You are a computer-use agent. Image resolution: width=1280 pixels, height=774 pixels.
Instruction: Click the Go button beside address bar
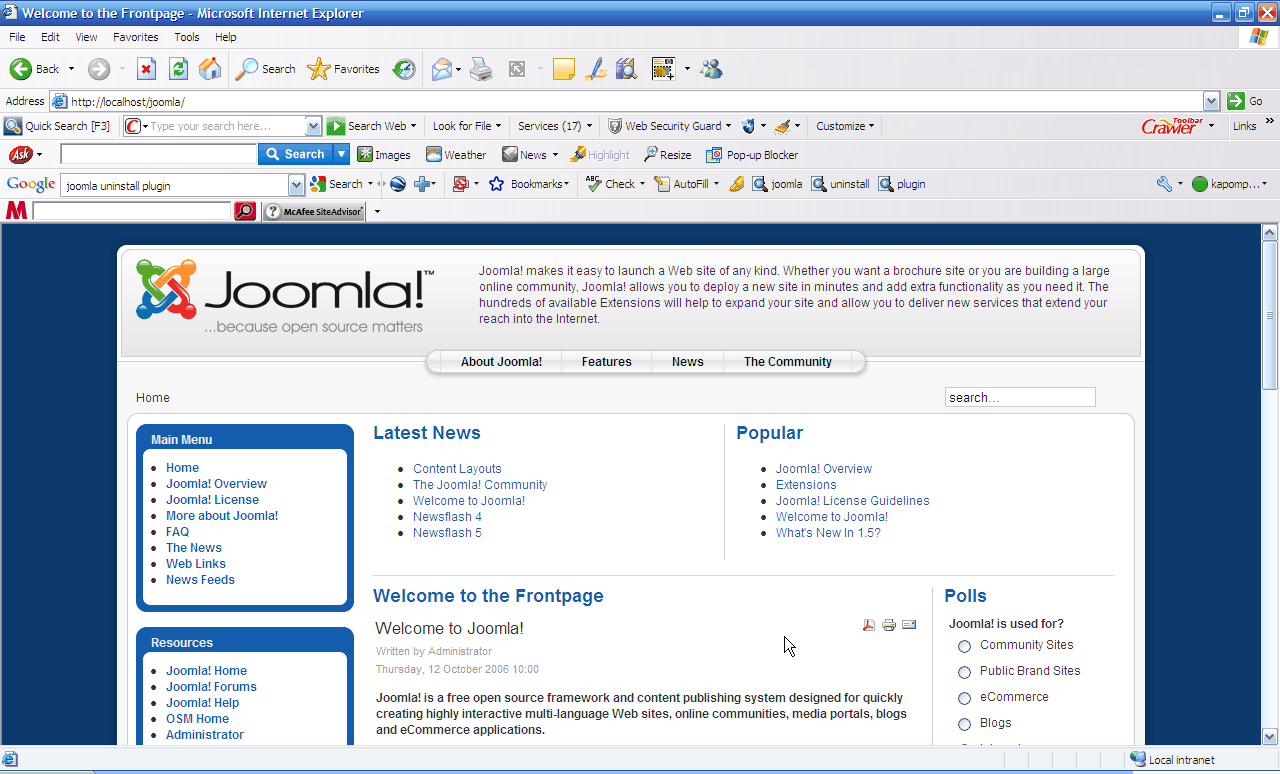tap(1245, 101)
